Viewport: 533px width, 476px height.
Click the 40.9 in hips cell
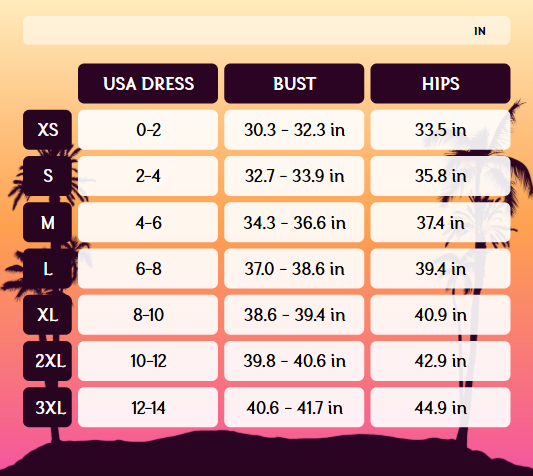[440, 315]
